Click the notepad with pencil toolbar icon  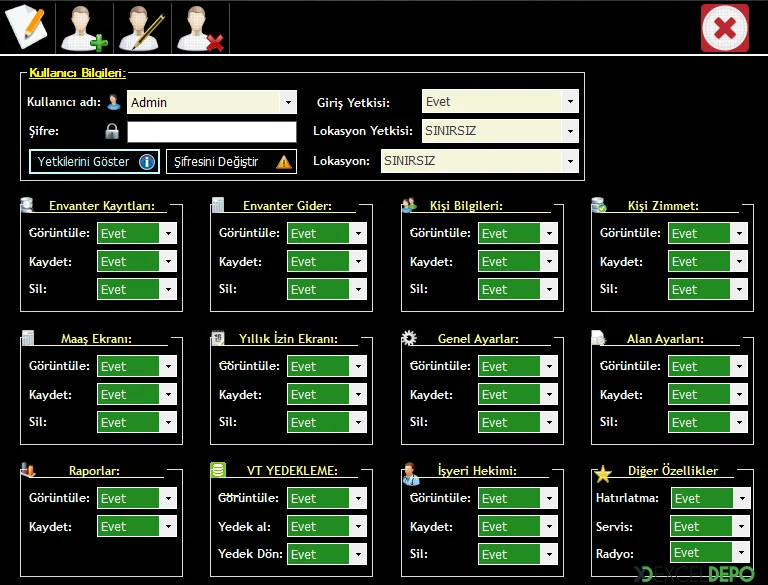coord(26,27)
